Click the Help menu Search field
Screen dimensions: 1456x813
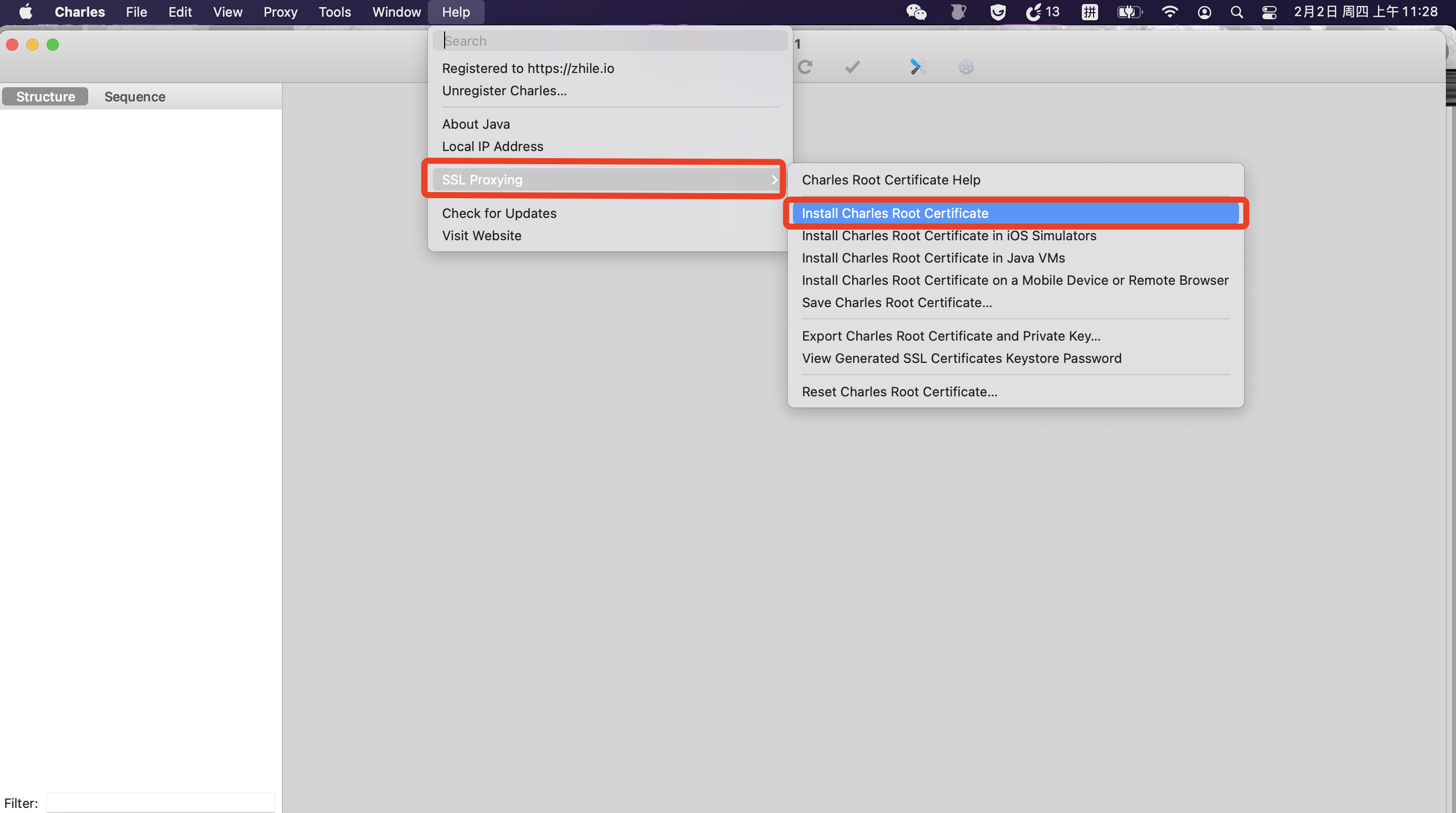click(610, 41)
